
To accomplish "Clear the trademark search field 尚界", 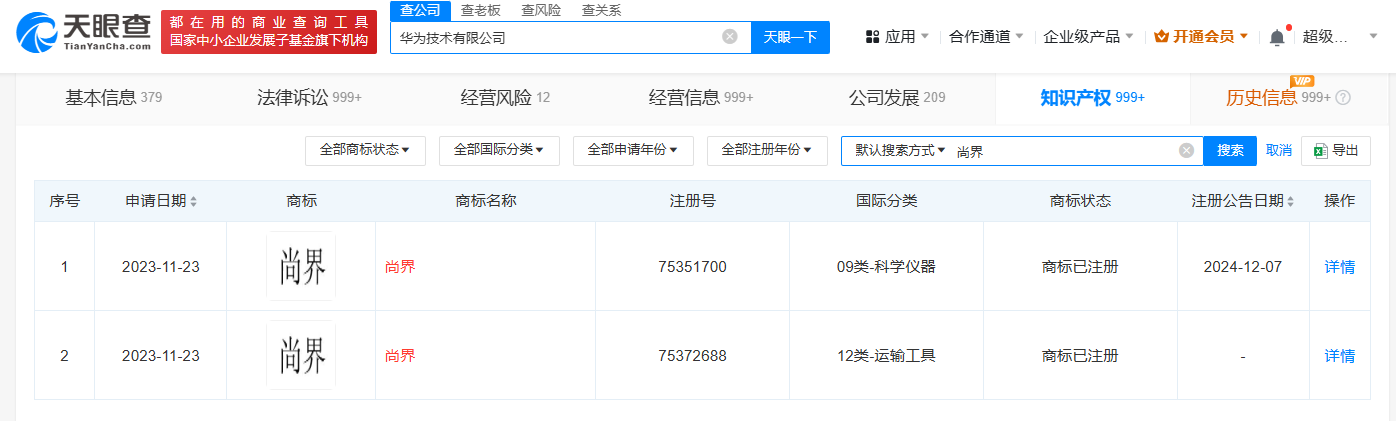I will [x=1186, y=150].
